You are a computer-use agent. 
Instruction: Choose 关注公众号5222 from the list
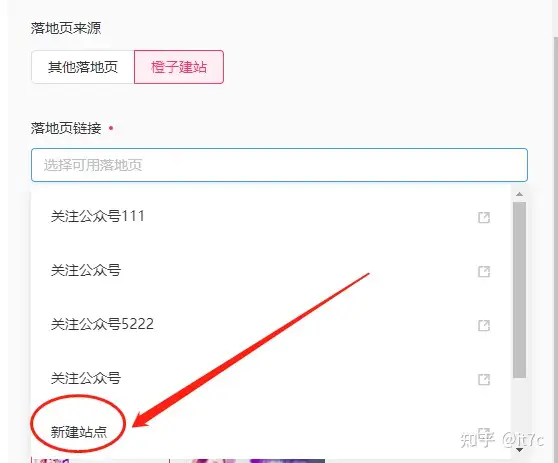[270, 324]
